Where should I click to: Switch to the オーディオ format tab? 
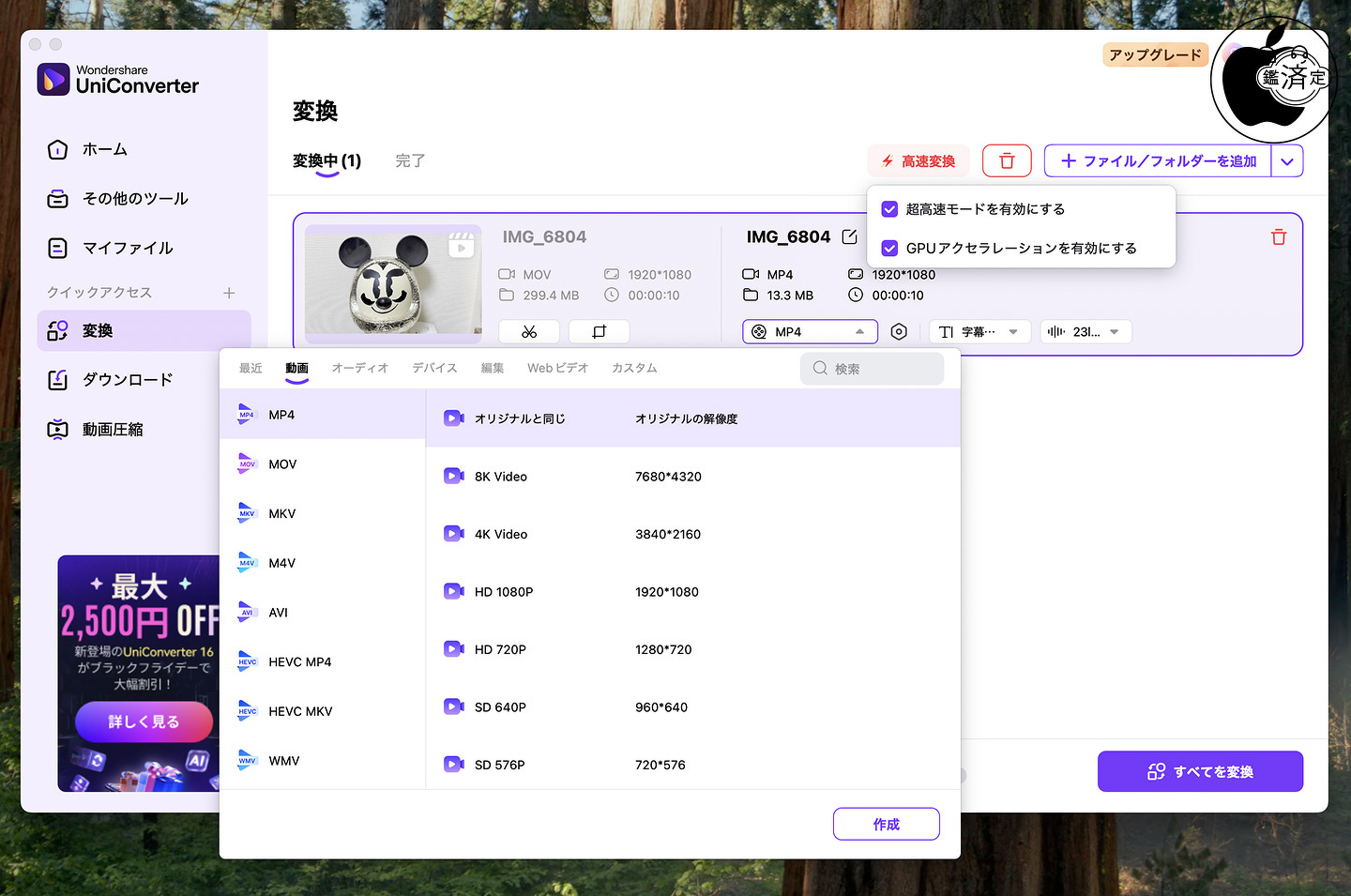pyautogui.click(x=359, y=368)
